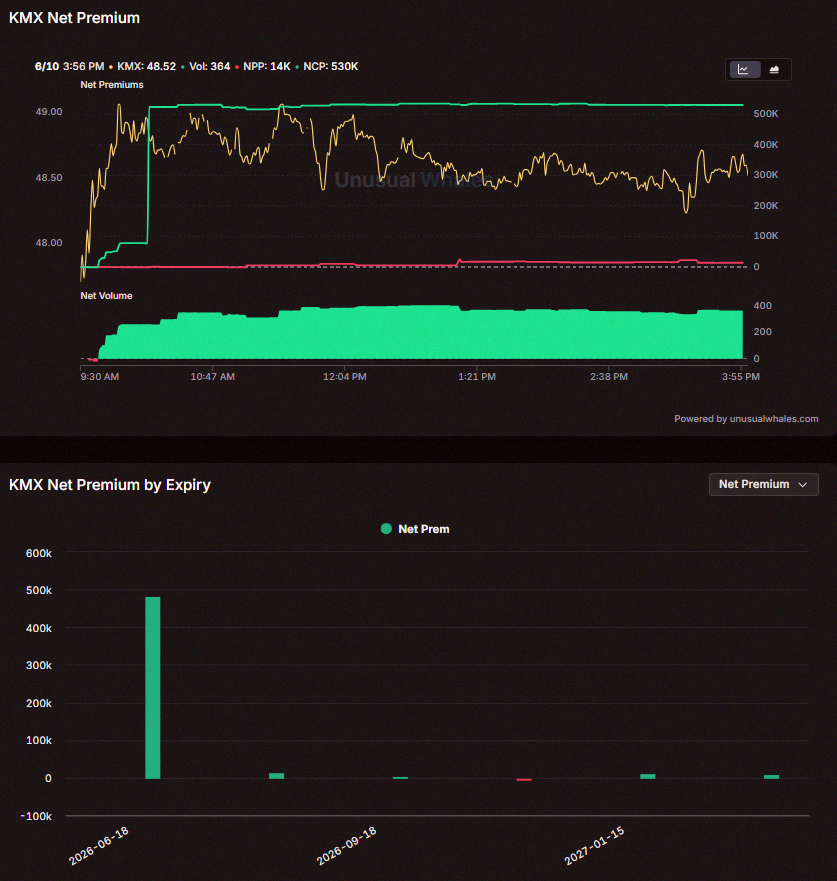Select the red negative net premium bar
837x881 pixels.
(524, 780)
